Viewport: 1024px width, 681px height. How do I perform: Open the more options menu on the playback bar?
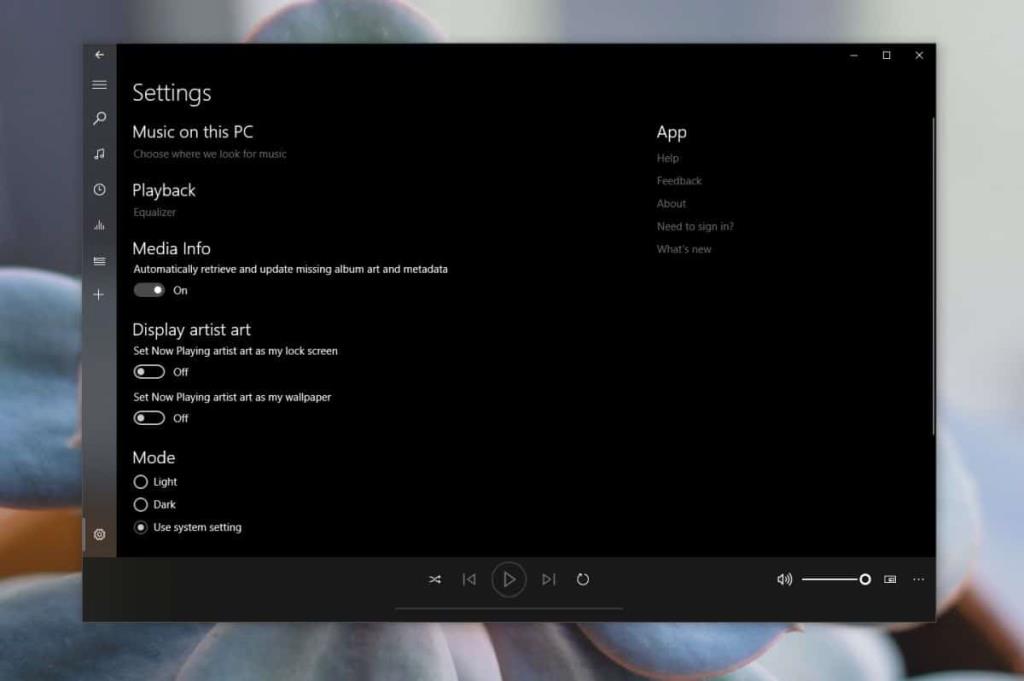click(919, 579)
